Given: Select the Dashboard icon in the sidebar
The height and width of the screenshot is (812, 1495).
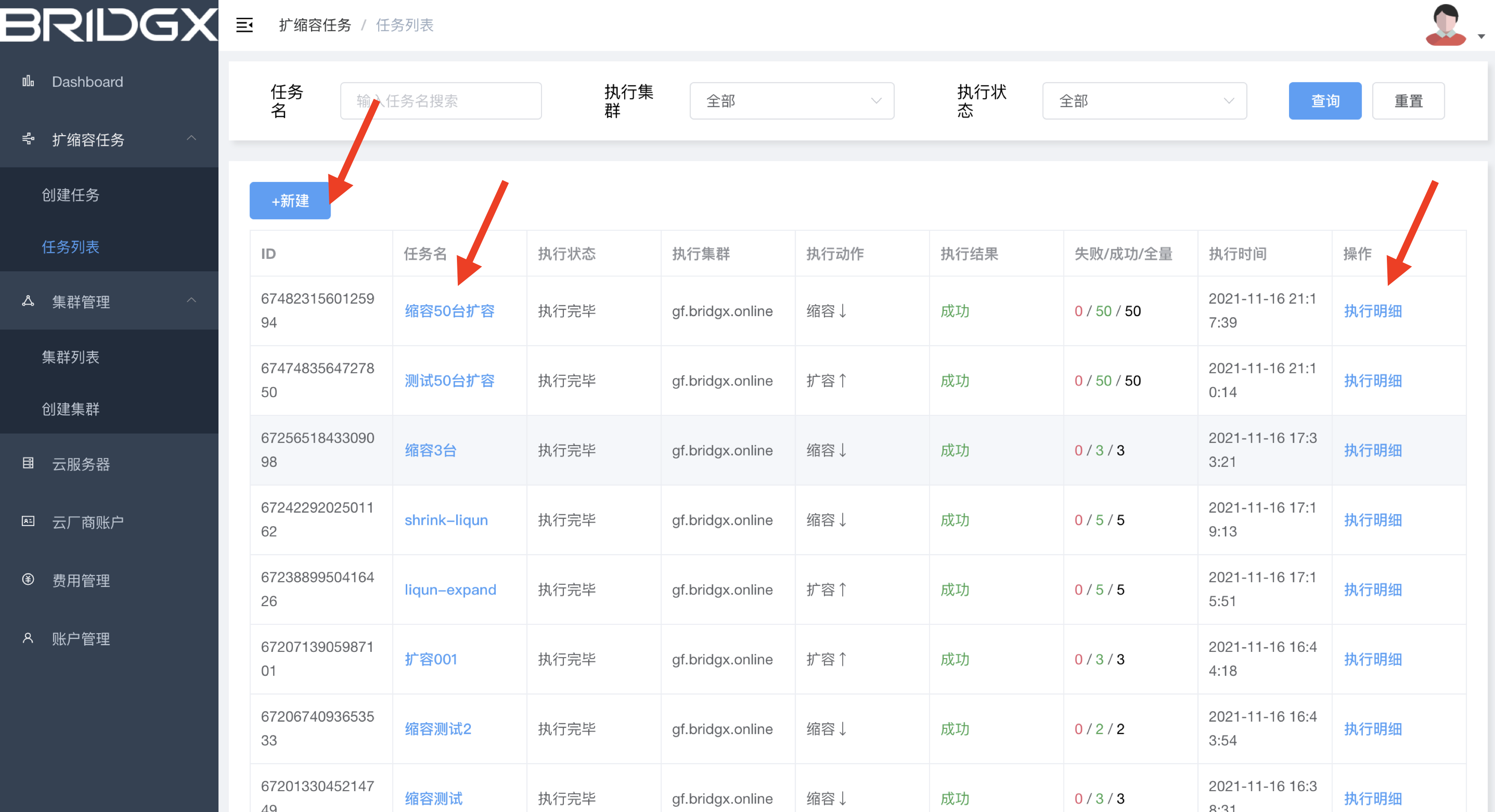Looking at the screenshot, I should coord(27,81).
